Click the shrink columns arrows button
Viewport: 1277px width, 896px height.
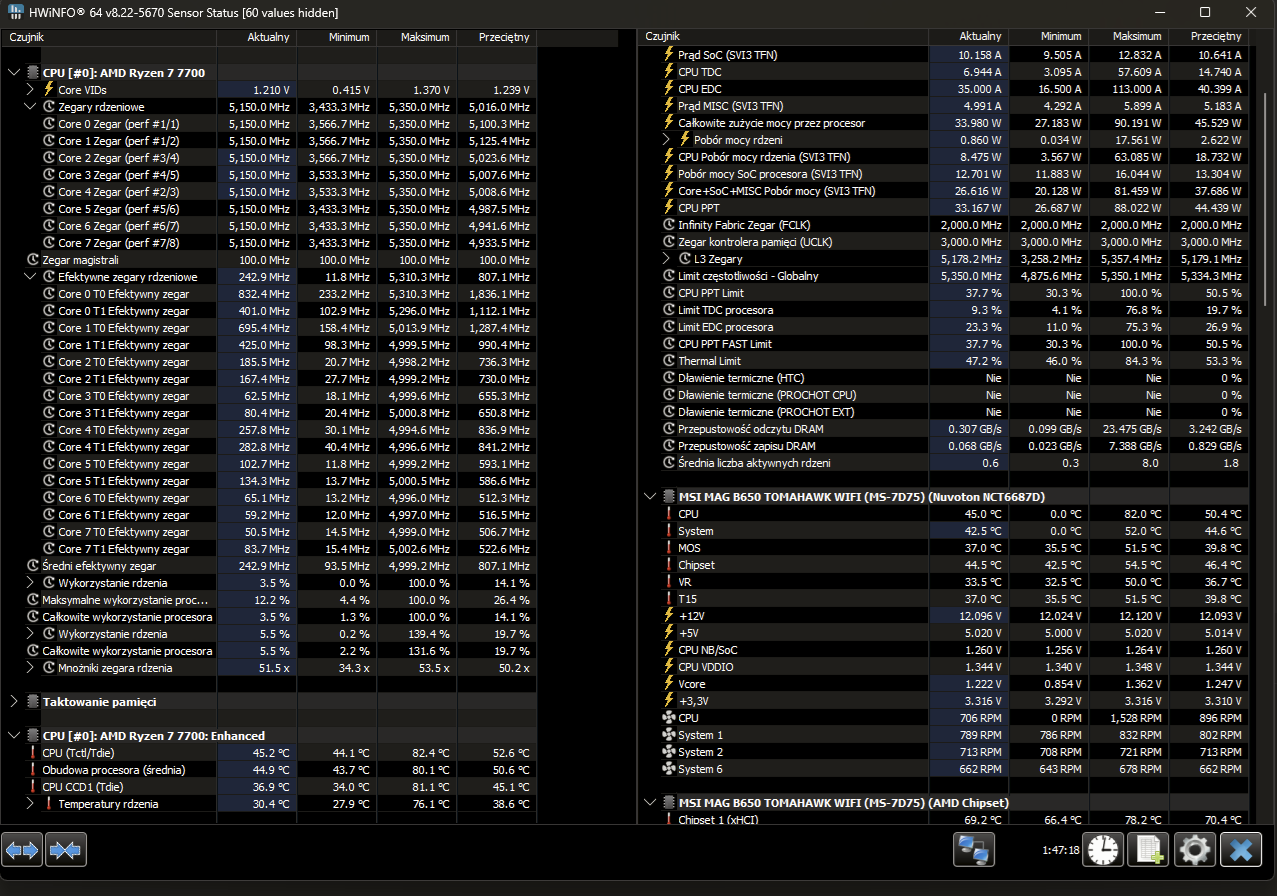click(x=66, y=850)
